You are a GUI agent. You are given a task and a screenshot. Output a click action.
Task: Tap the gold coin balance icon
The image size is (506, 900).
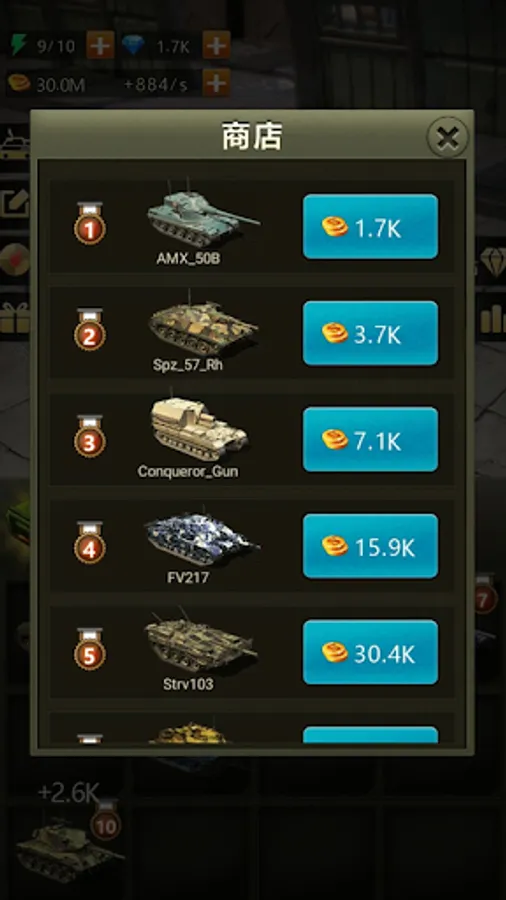[x=19, y=84]
